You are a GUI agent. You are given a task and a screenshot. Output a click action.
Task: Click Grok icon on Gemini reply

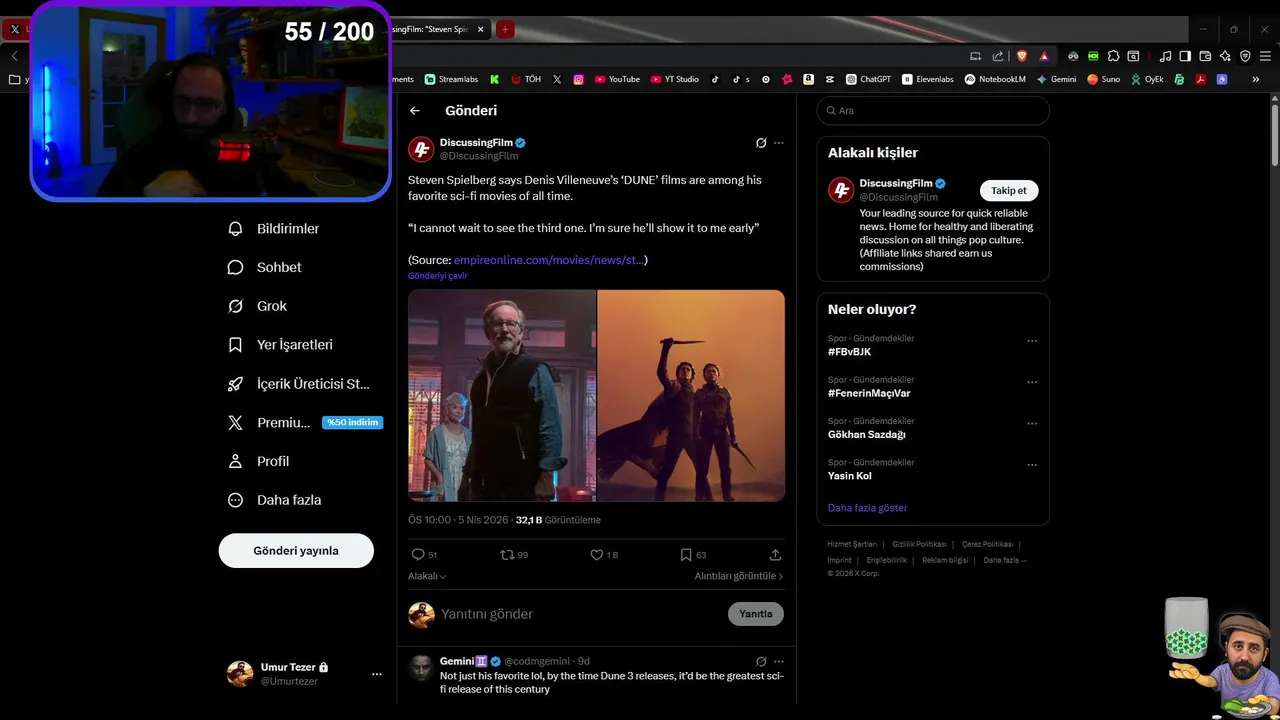(x=761, y=661)
